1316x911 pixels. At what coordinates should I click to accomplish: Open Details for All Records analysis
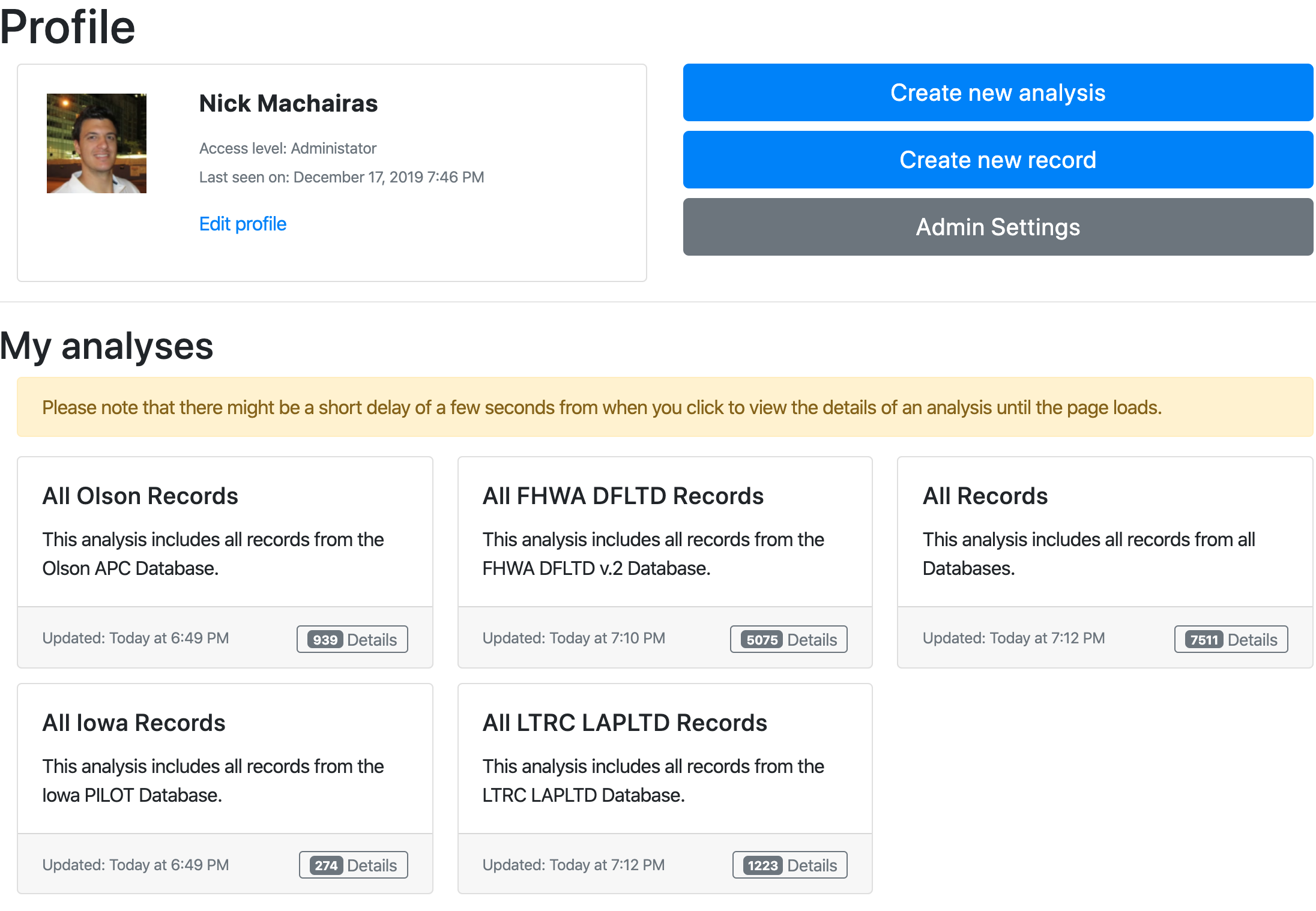pyautogui.click(x=1231, y=639)
